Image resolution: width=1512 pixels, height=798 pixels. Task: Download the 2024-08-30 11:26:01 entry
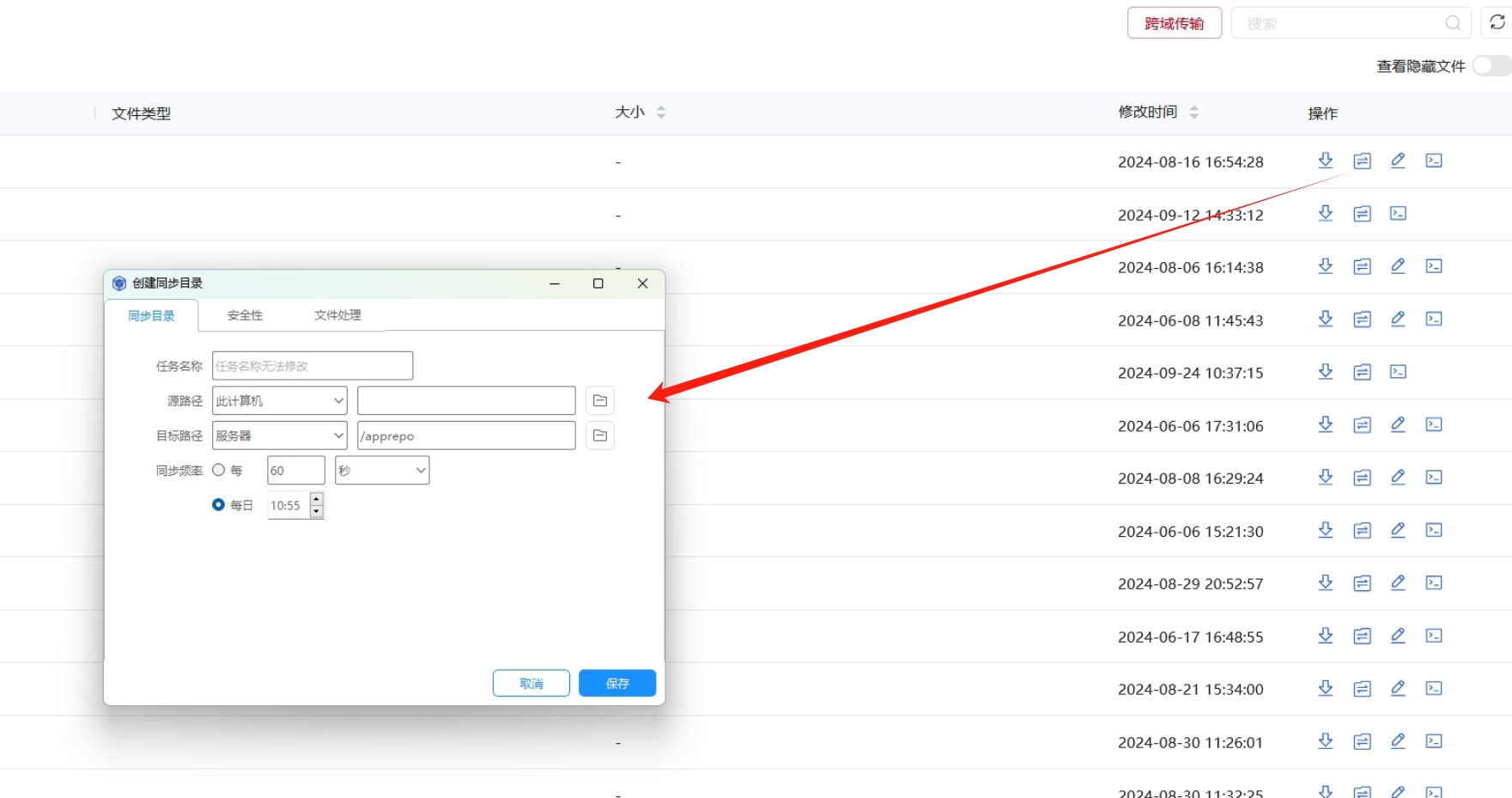click(x=1326, y=741)
